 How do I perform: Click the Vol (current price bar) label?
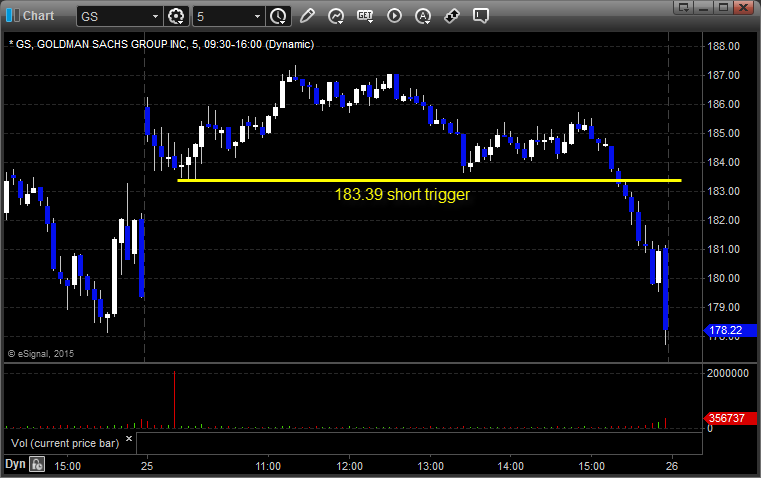click(65, 443)
